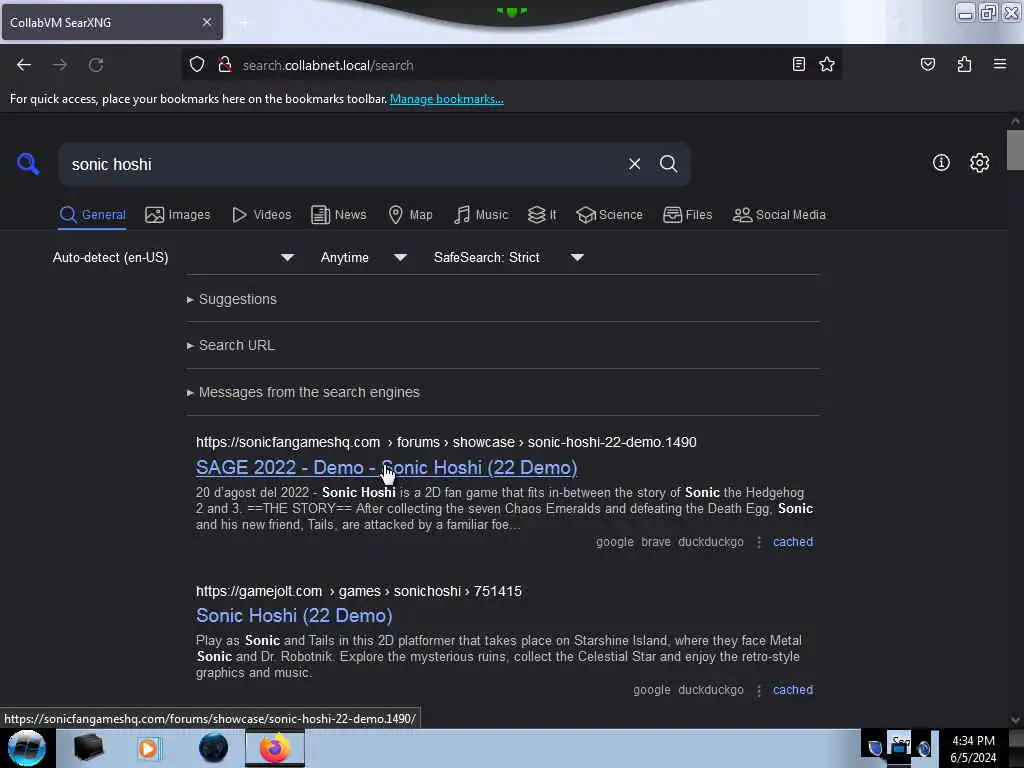
Task: Reload the current page
Action: [96, 65]
